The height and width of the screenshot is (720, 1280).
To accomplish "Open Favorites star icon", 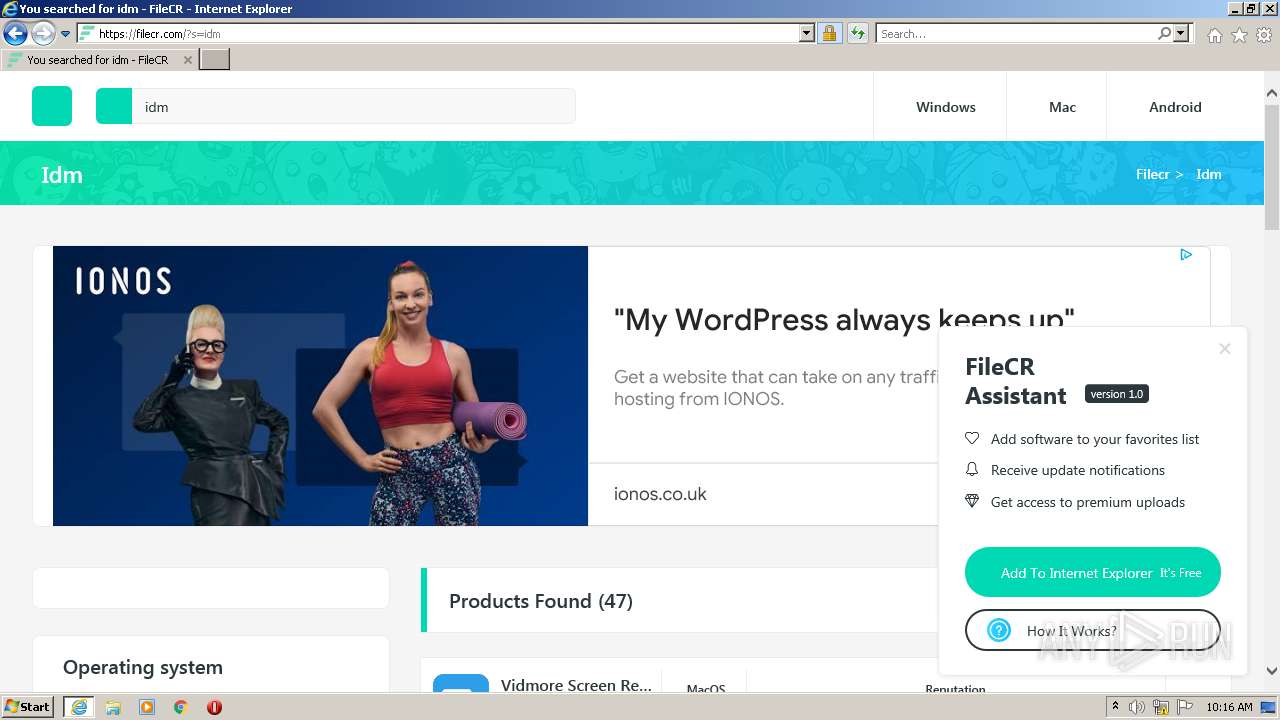I will tap(1239, 35).
